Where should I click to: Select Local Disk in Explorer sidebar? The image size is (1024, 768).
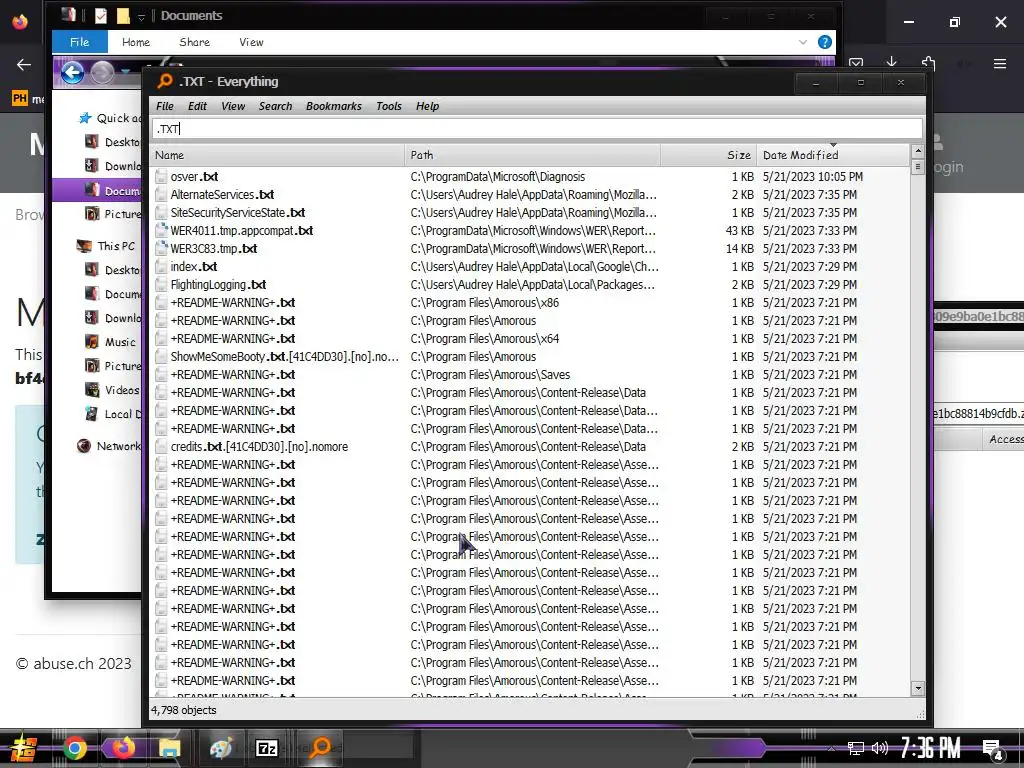(x=113, y=414)
